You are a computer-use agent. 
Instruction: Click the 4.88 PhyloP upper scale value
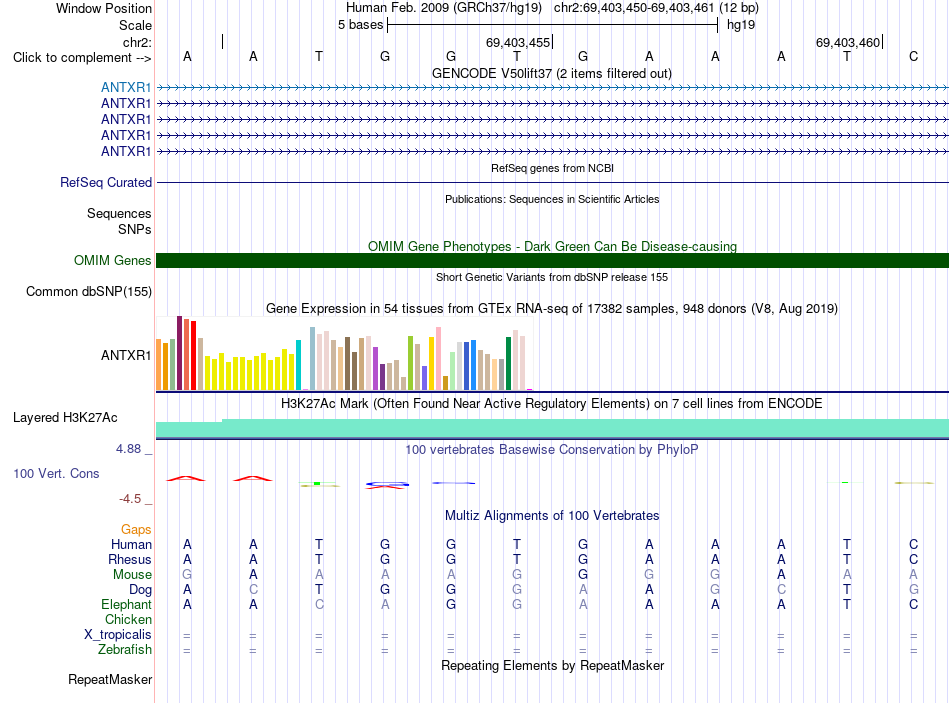tap(128, 449)
